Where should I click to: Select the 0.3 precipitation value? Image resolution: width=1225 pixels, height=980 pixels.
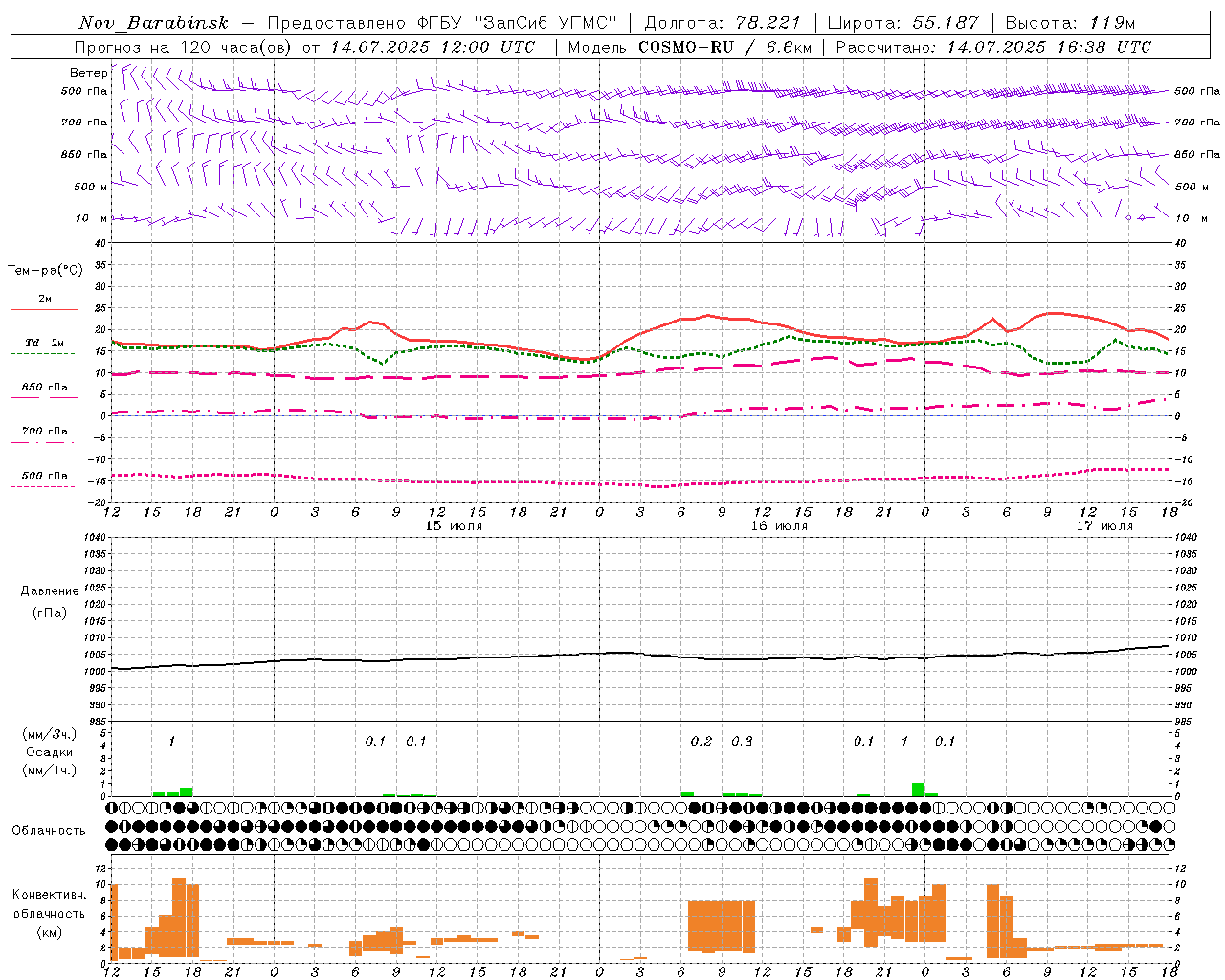742,741
